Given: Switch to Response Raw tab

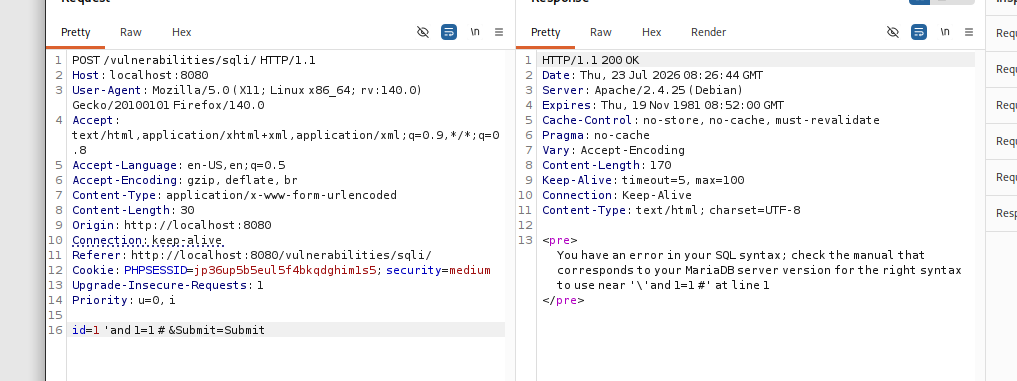Looking at the screenshot, I should 601,32.
